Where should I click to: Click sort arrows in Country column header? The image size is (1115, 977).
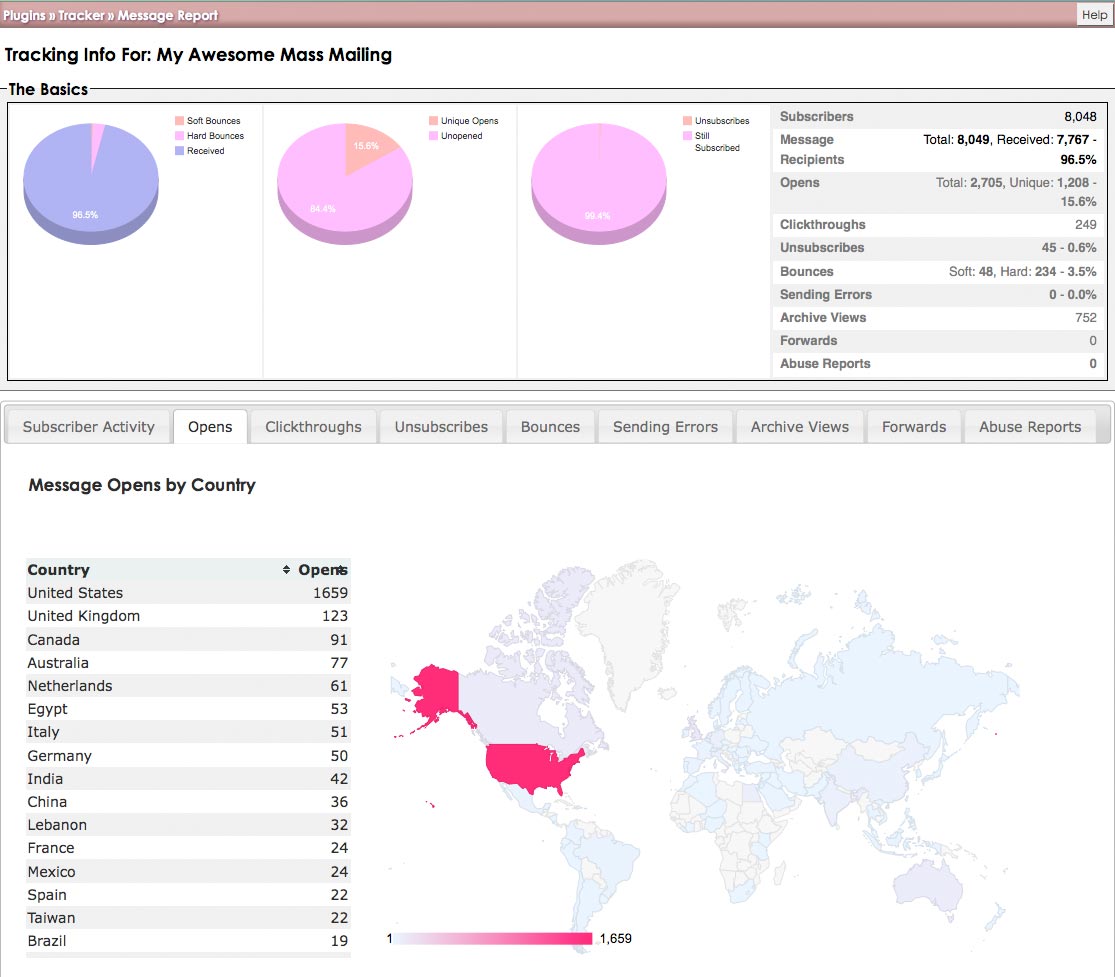pos(286,570)
